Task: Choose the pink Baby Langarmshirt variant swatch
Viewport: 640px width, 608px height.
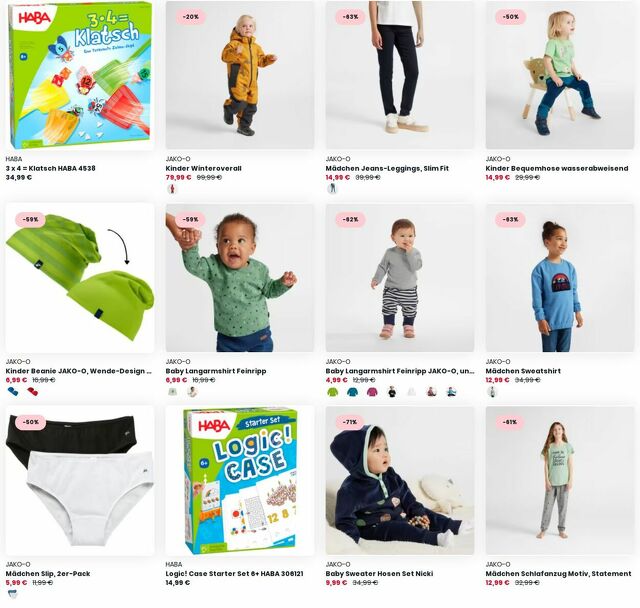Action: click(372, 392)
